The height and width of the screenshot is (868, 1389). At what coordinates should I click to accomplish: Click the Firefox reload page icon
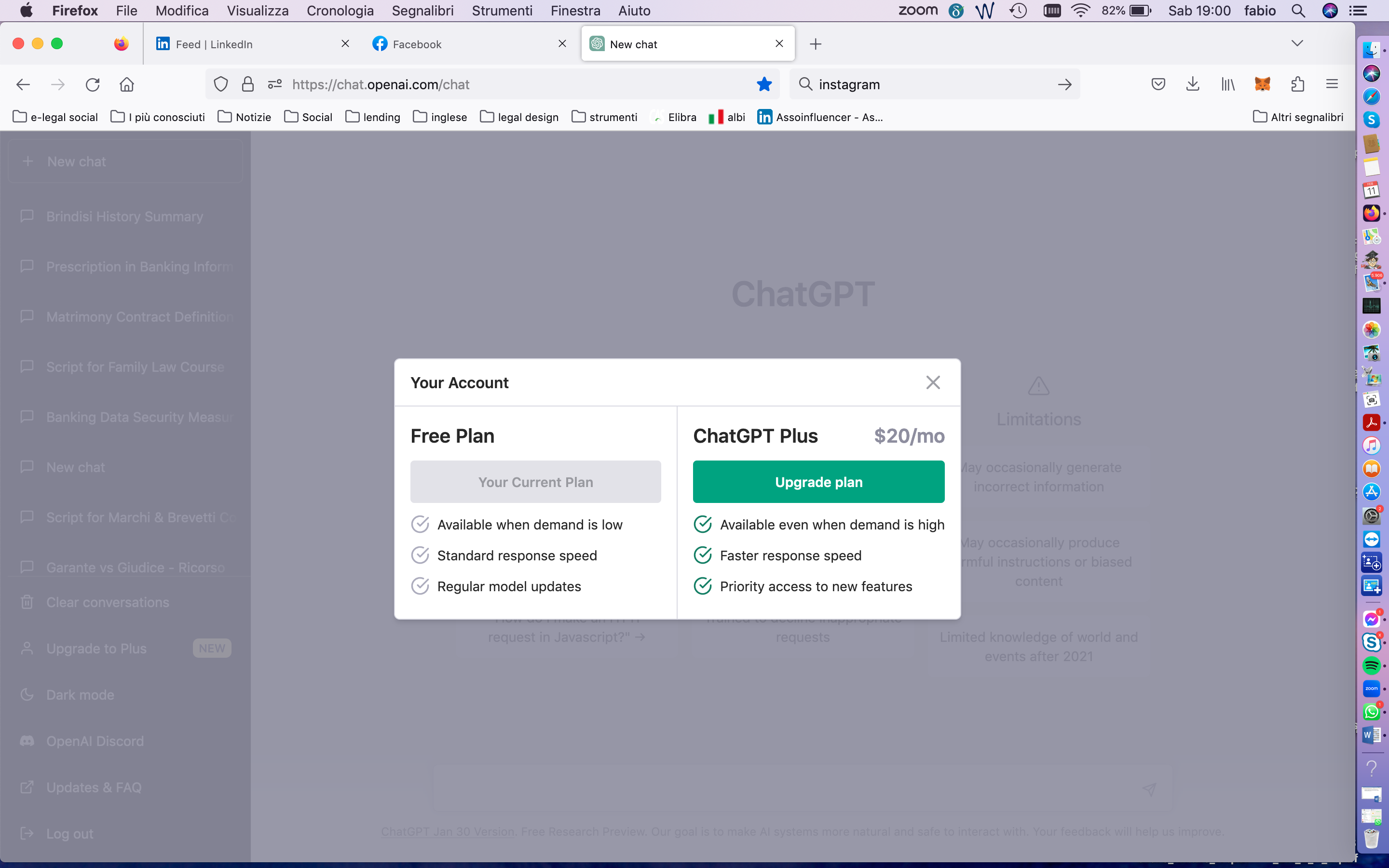[x=93, y=84]
